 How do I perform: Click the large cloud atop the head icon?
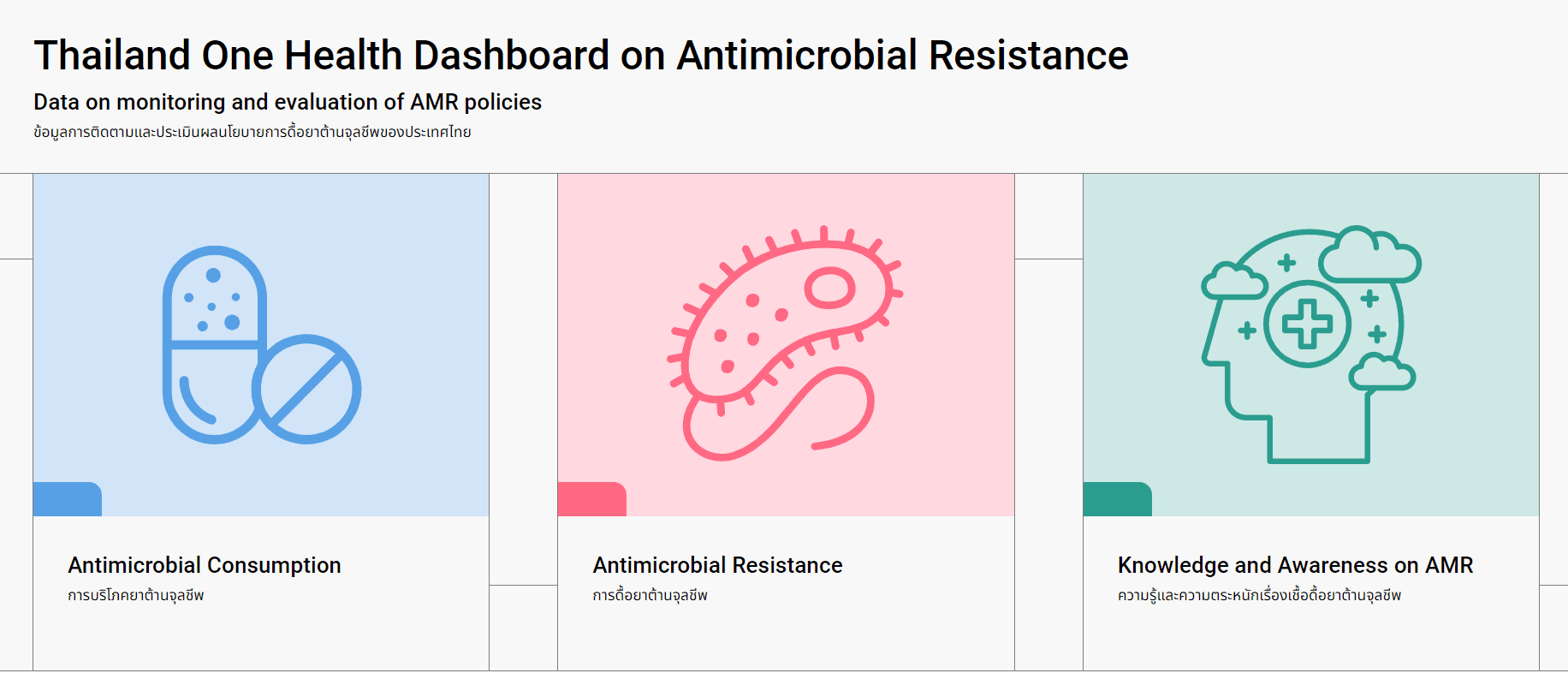coord(1369,256)
